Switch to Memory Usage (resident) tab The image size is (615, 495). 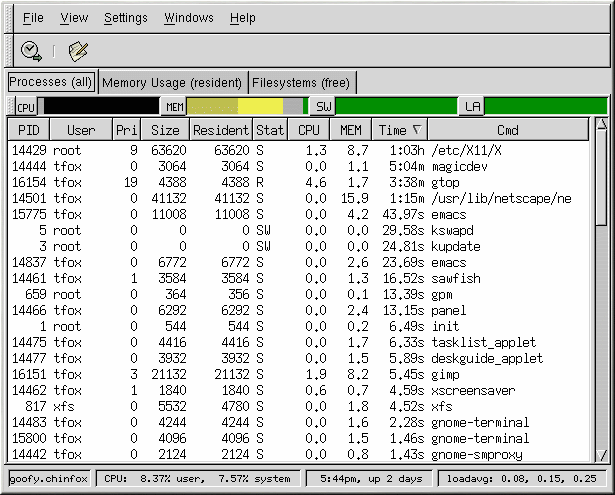point(172,83)
